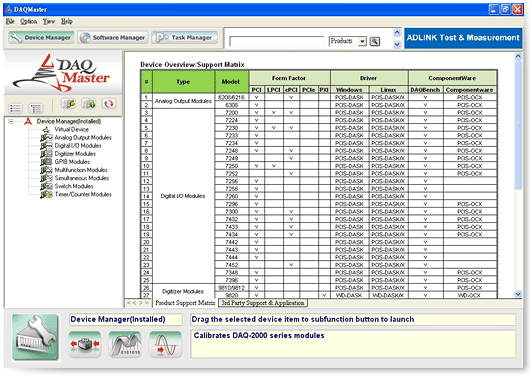Collapse the Device Manager(Installed) tree node
The width and height of the screenshot is (532, 376).
point(11,121)
